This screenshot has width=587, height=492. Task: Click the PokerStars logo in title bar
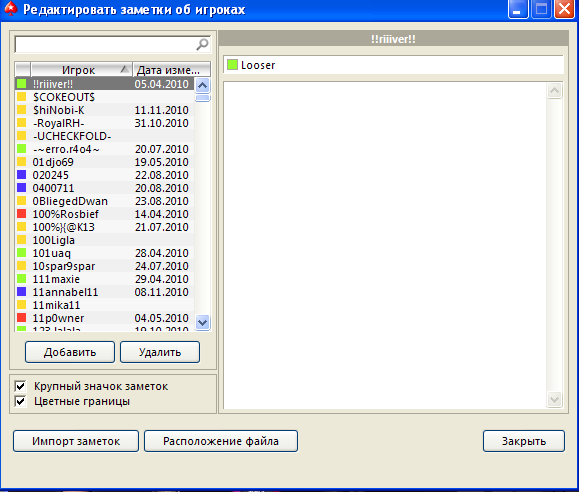point(11,9)
